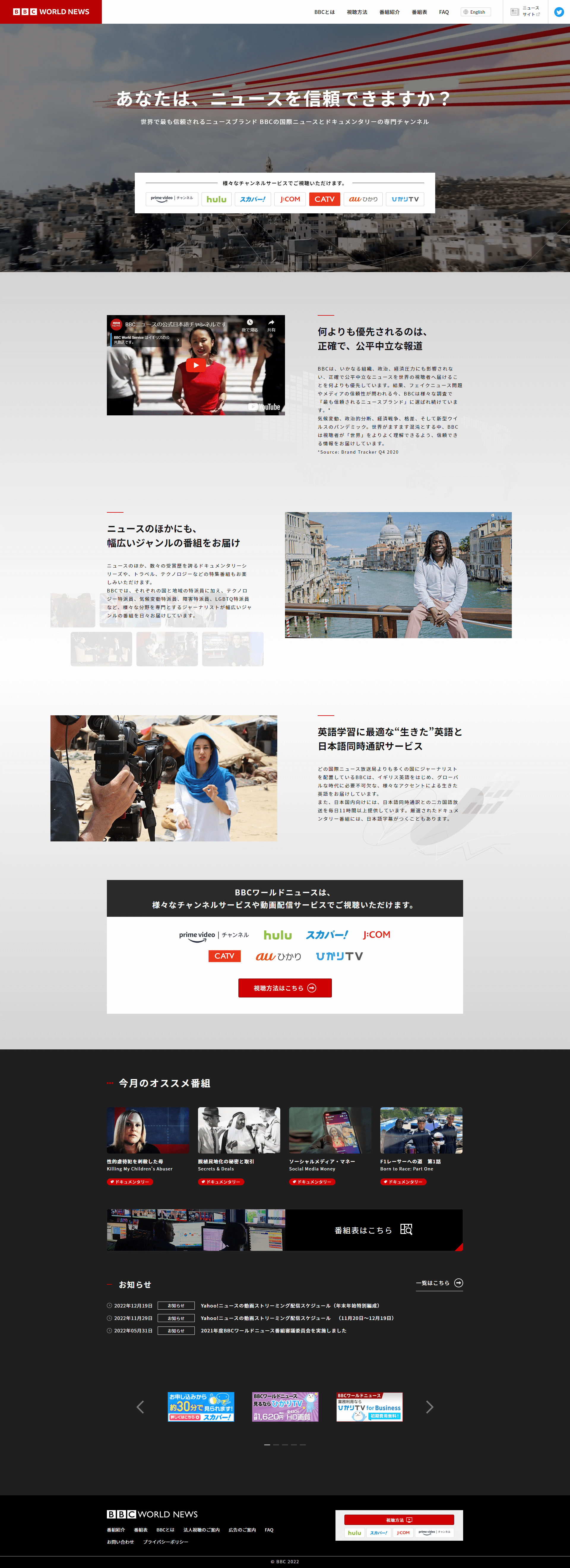
Task: Click the Venice canal presenter photo
Action: [398, 575]
